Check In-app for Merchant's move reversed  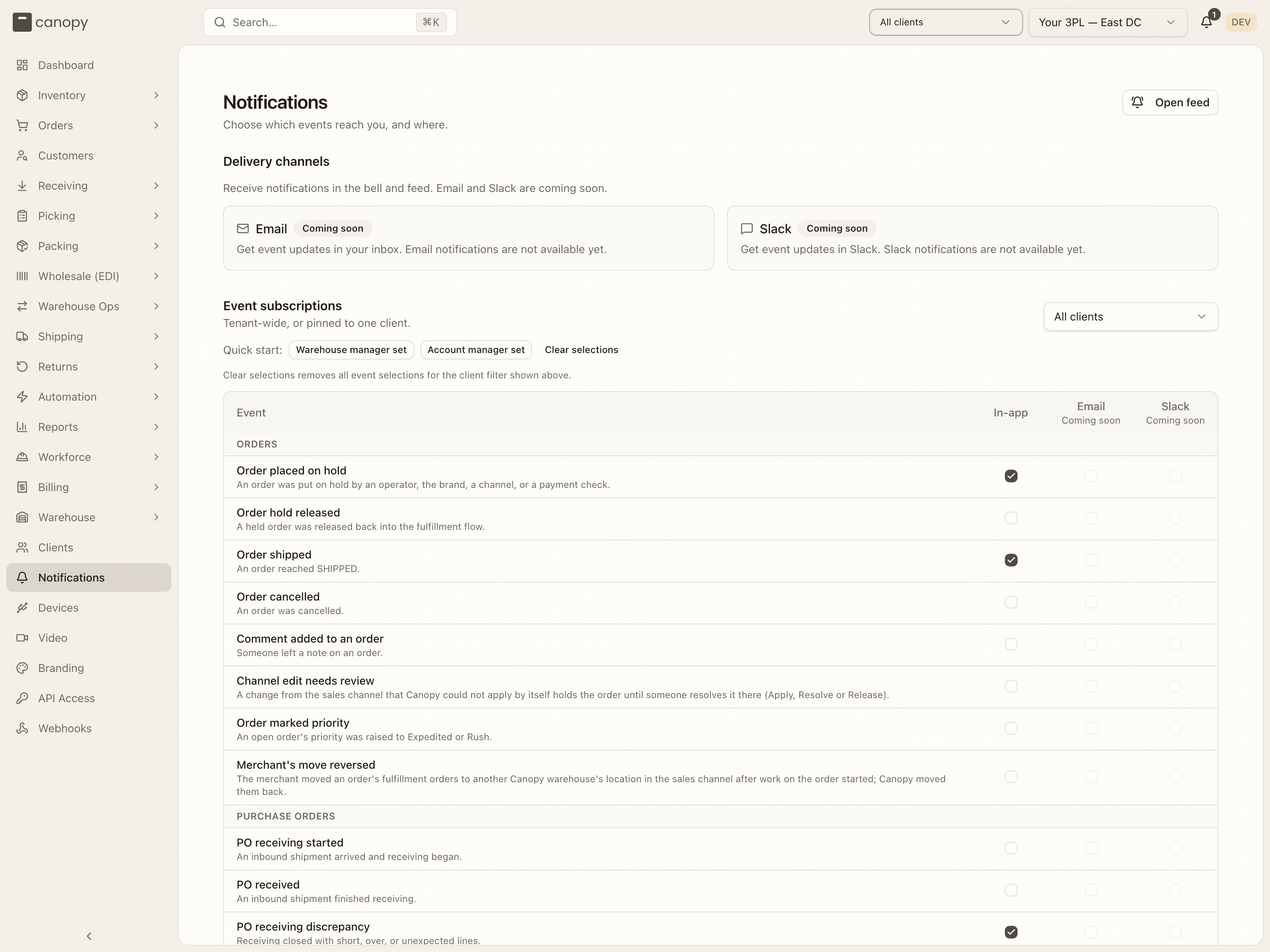coord(1011,777)
